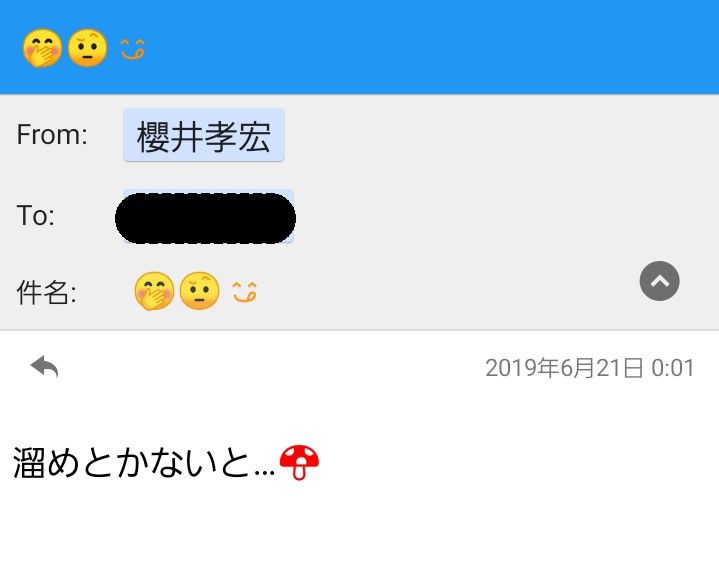Viewport: 719px width, 581px height.
Task: Click the date 2019年6月21日 0:01
Action: [590, 368]
